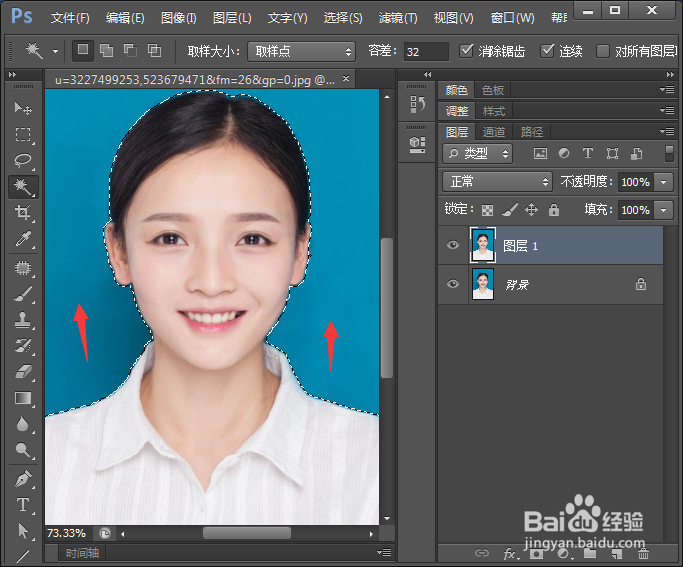Select the Horizontal Type tool in toolbox
Viewport: 683px width, 567px height.
23,504
